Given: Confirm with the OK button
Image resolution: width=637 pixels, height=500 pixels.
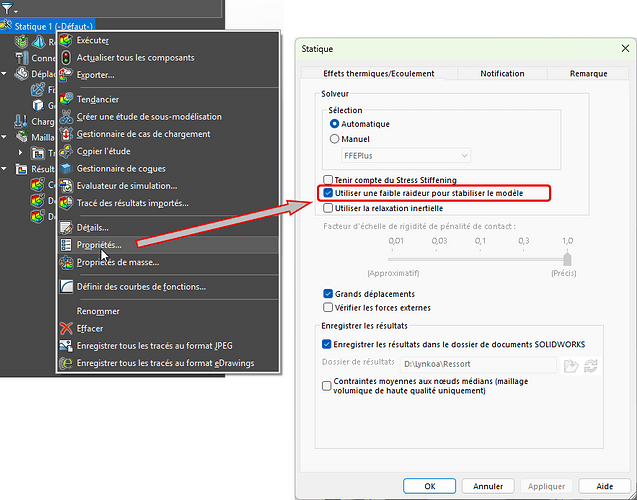Looking at the screenshot, I should [x=429, y=486].
